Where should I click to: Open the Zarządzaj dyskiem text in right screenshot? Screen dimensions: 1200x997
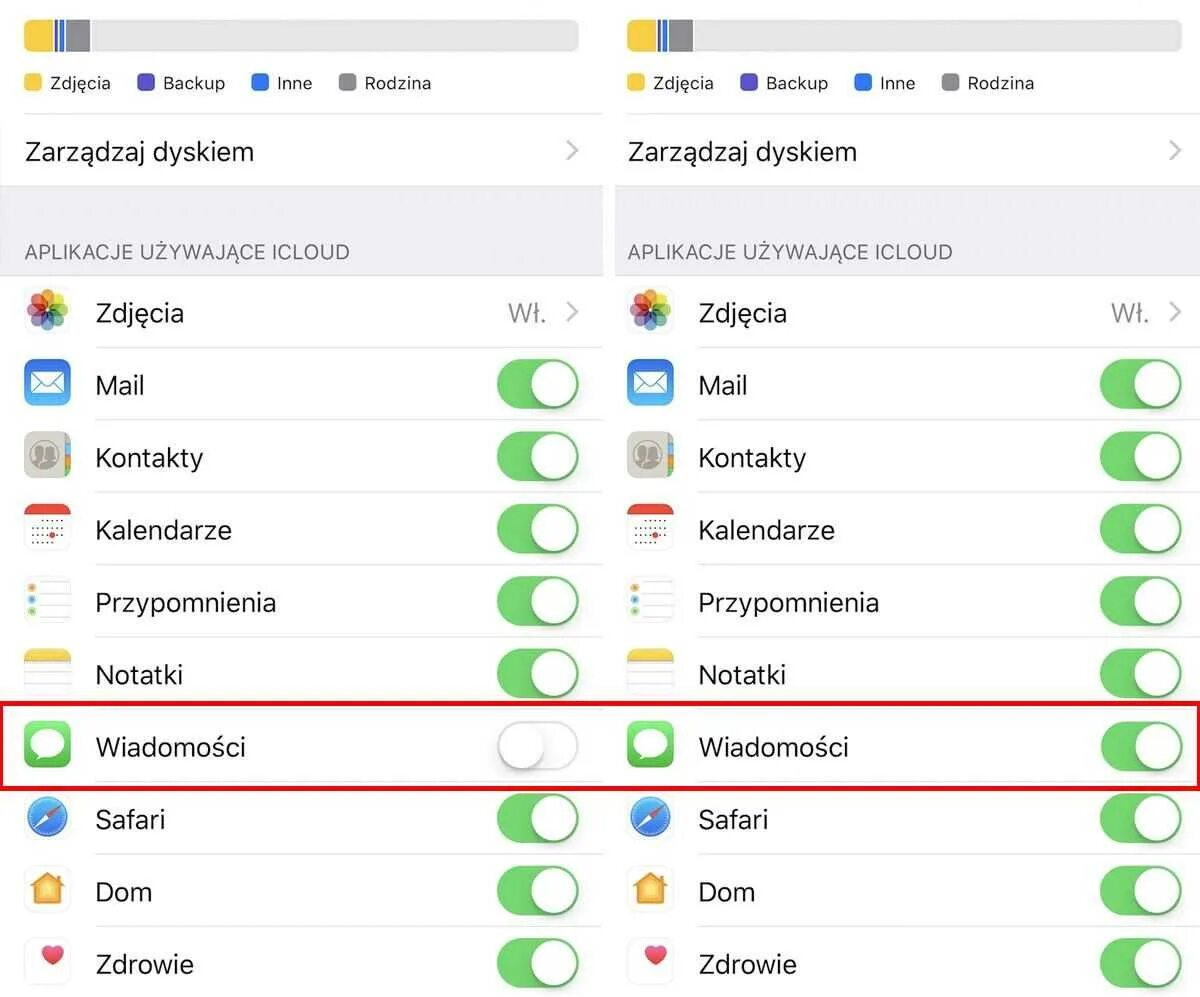click(x=742, y=152)
